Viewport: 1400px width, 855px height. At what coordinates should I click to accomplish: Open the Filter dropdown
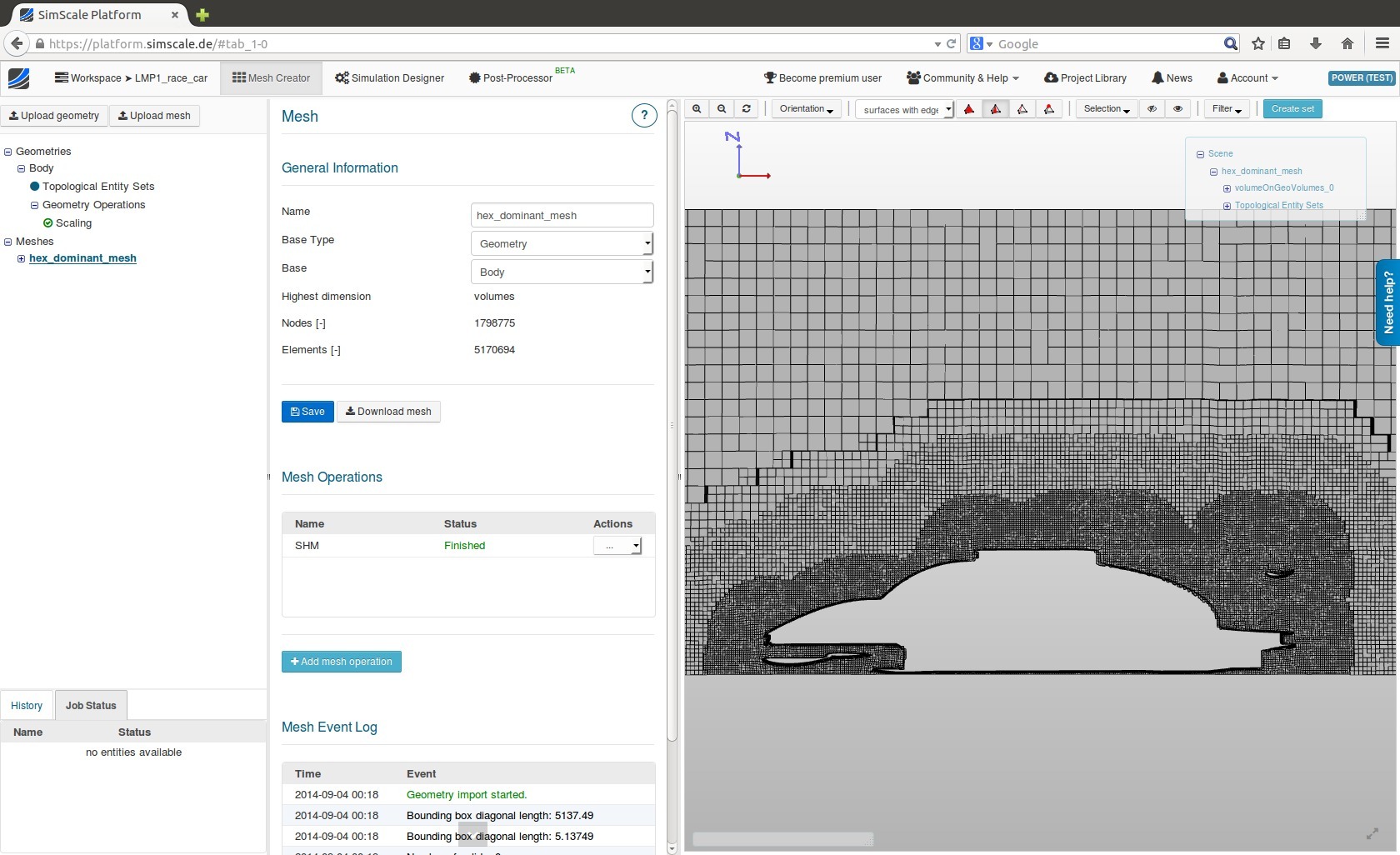click(x=1224, y=109)
